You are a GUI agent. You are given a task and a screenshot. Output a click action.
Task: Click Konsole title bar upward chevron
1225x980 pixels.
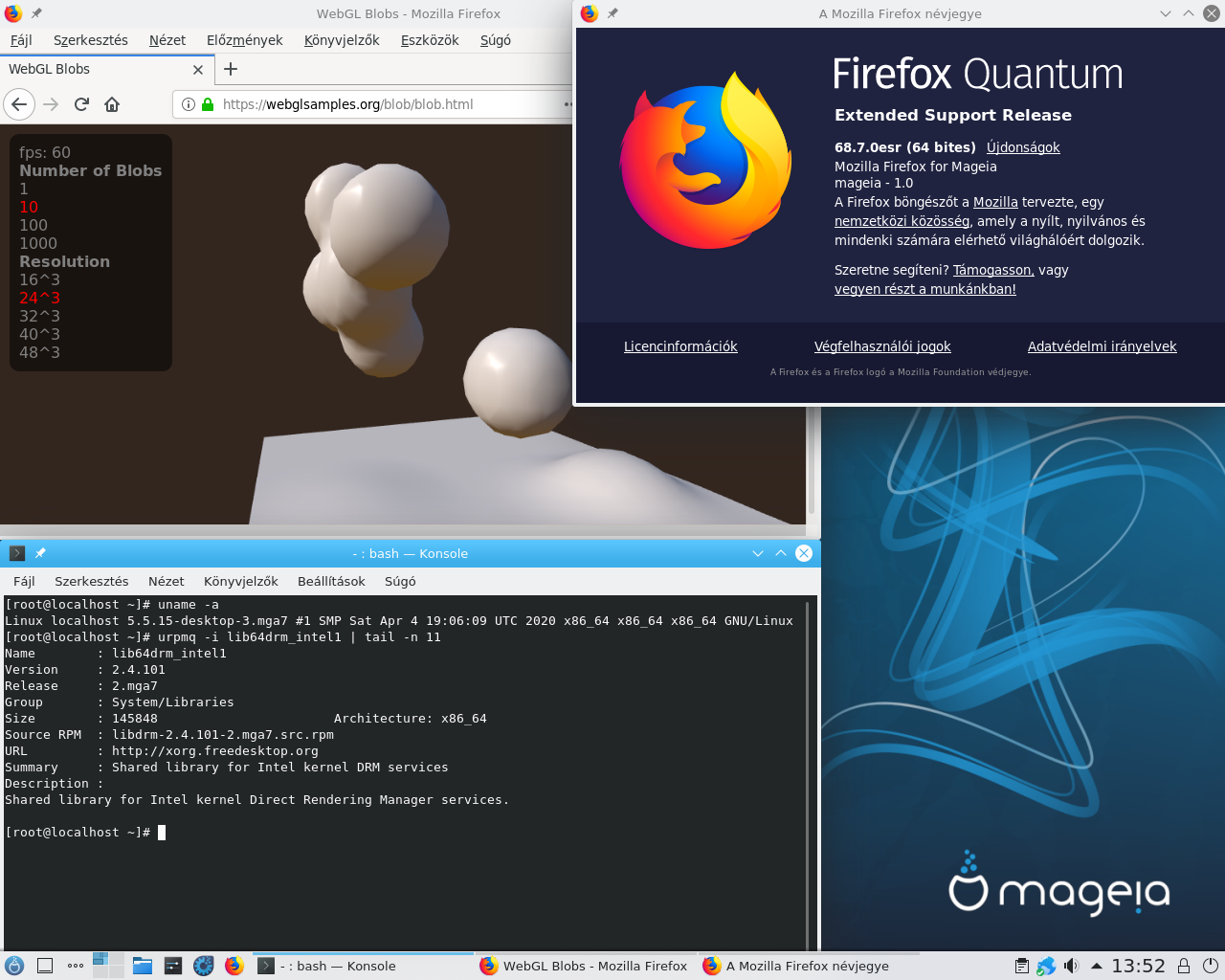click(x=781, y=553)
